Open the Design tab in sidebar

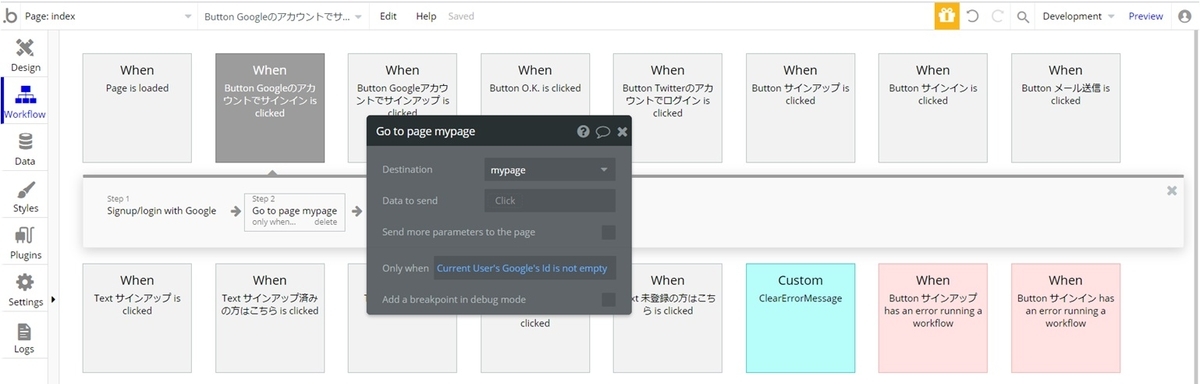(x=25, y=55)
